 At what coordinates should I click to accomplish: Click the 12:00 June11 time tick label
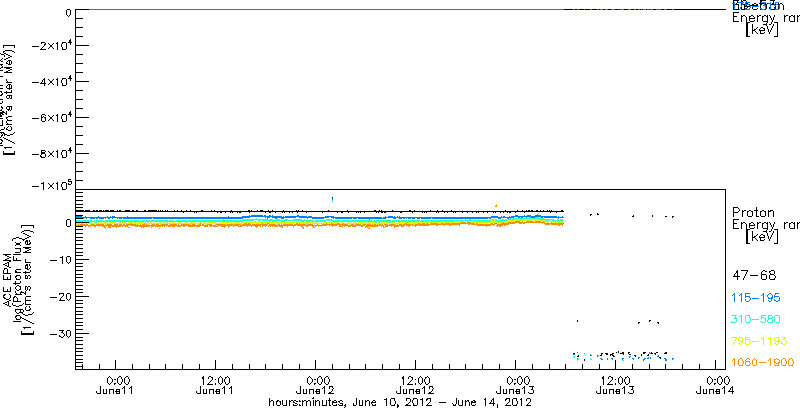click(x=216, y=386)
